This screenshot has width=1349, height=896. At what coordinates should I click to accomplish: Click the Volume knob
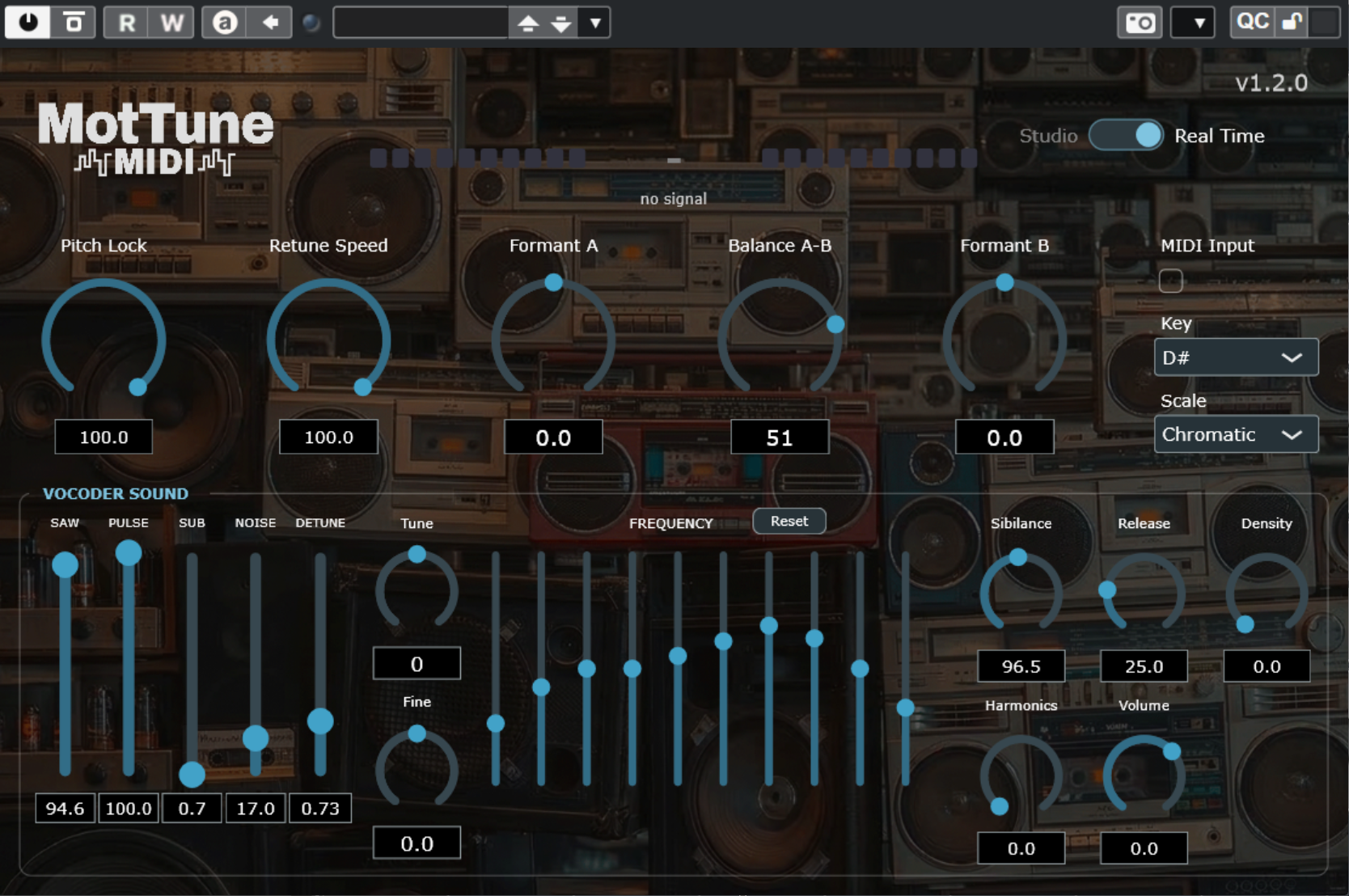click(x=1144, y=775)
